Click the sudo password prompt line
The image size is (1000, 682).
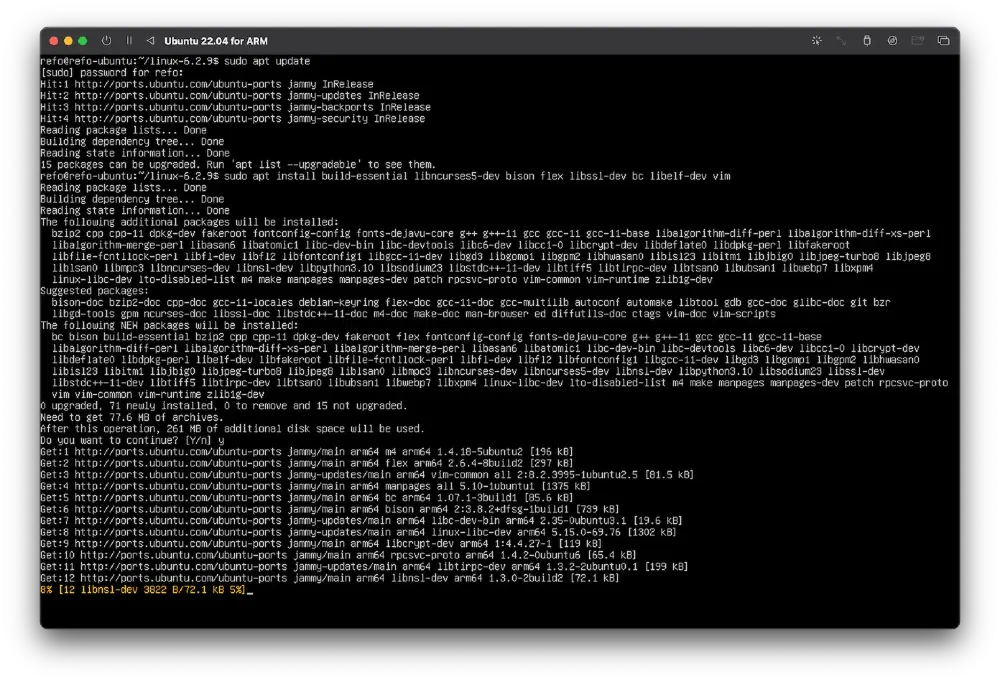pos(115,72)
